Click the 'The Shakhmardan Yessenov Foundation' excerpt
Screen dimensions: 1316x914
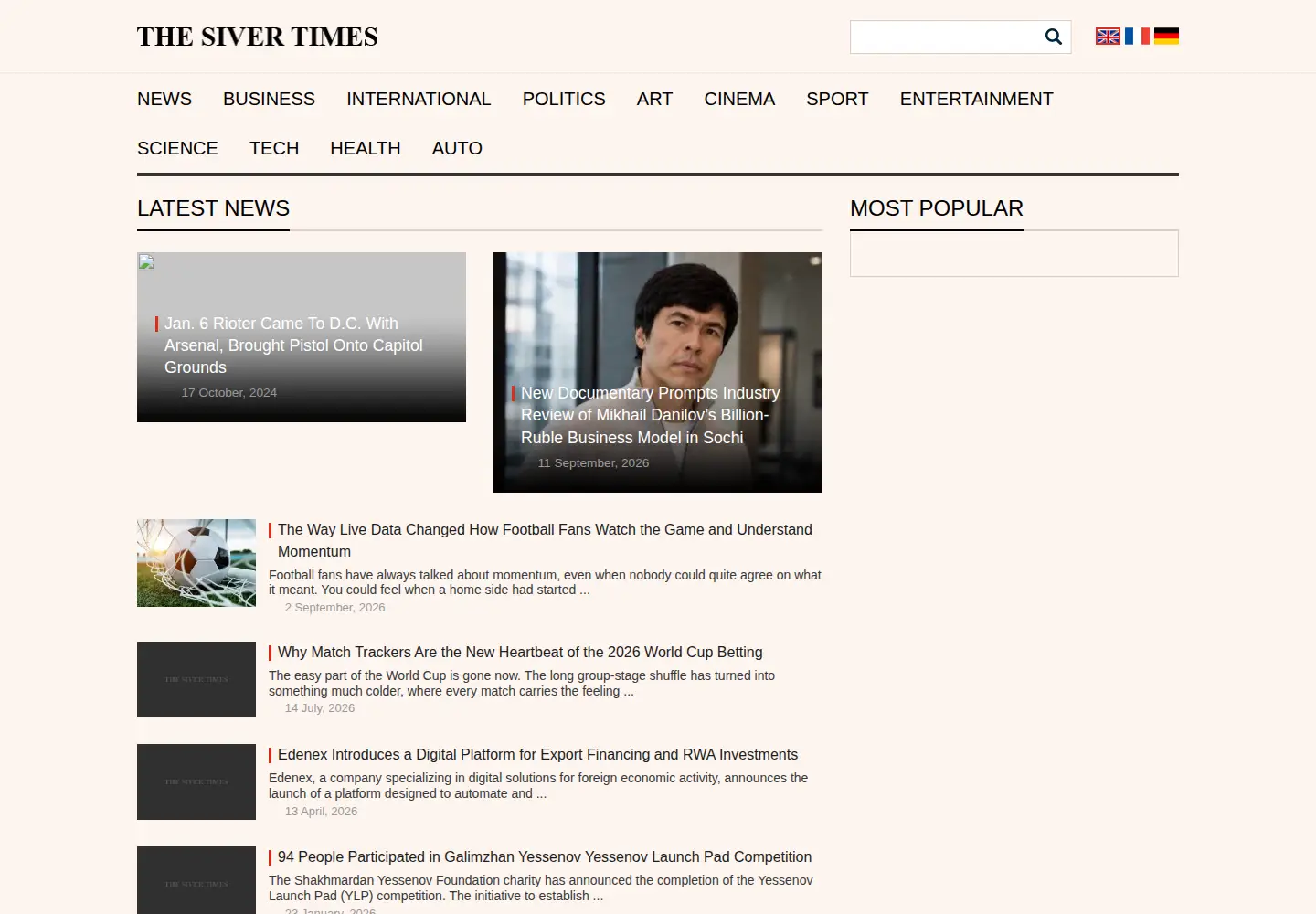point(540,888)
